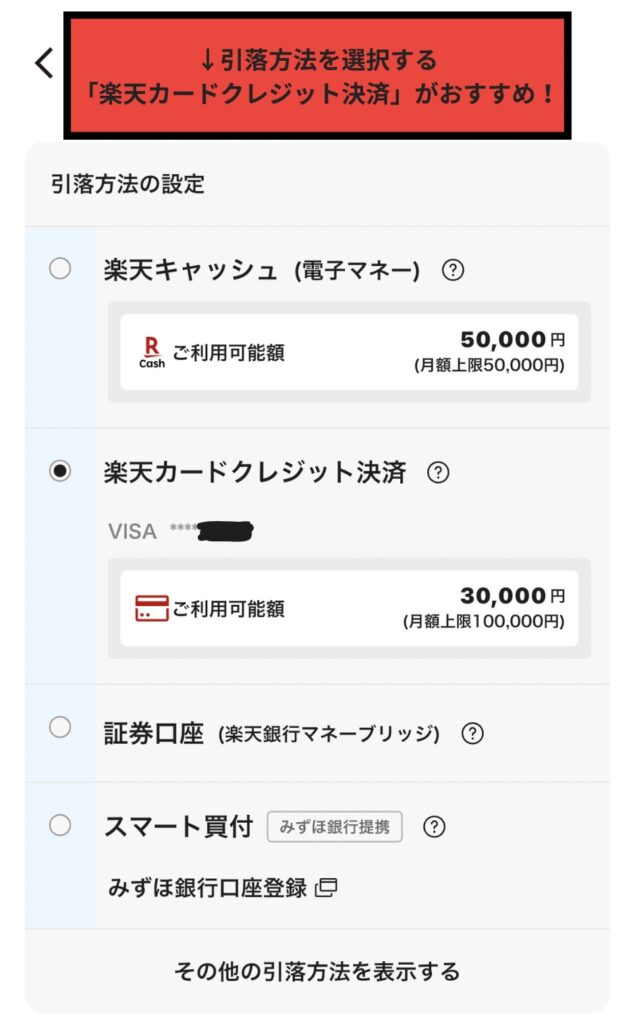The width and height of the screenshot is (635, 1024).
Task: Expand その他の引落方法を表示する
Action: coord(317,971)
